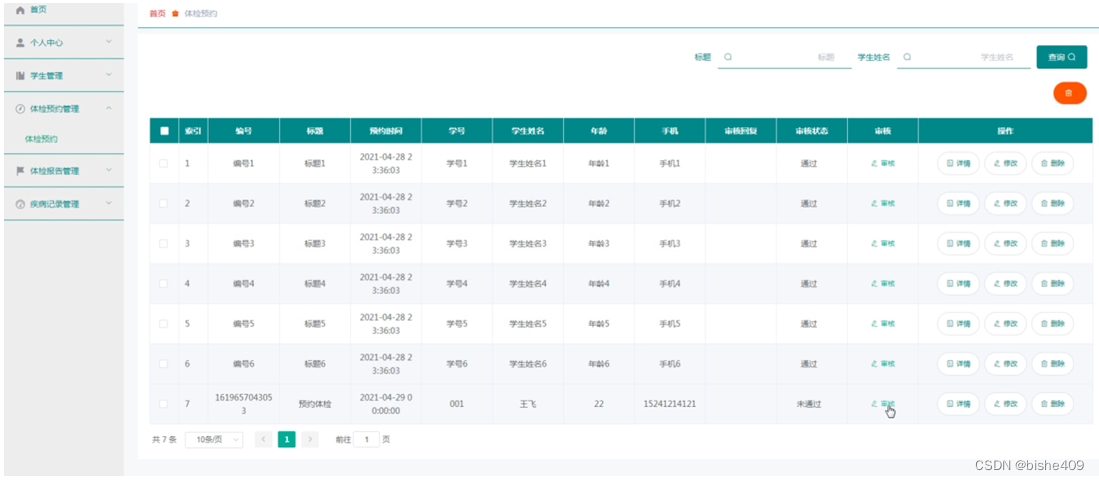
Task: Click 修改 for row 编号1
Action: pyautogui.click(x=1005, y=163)
